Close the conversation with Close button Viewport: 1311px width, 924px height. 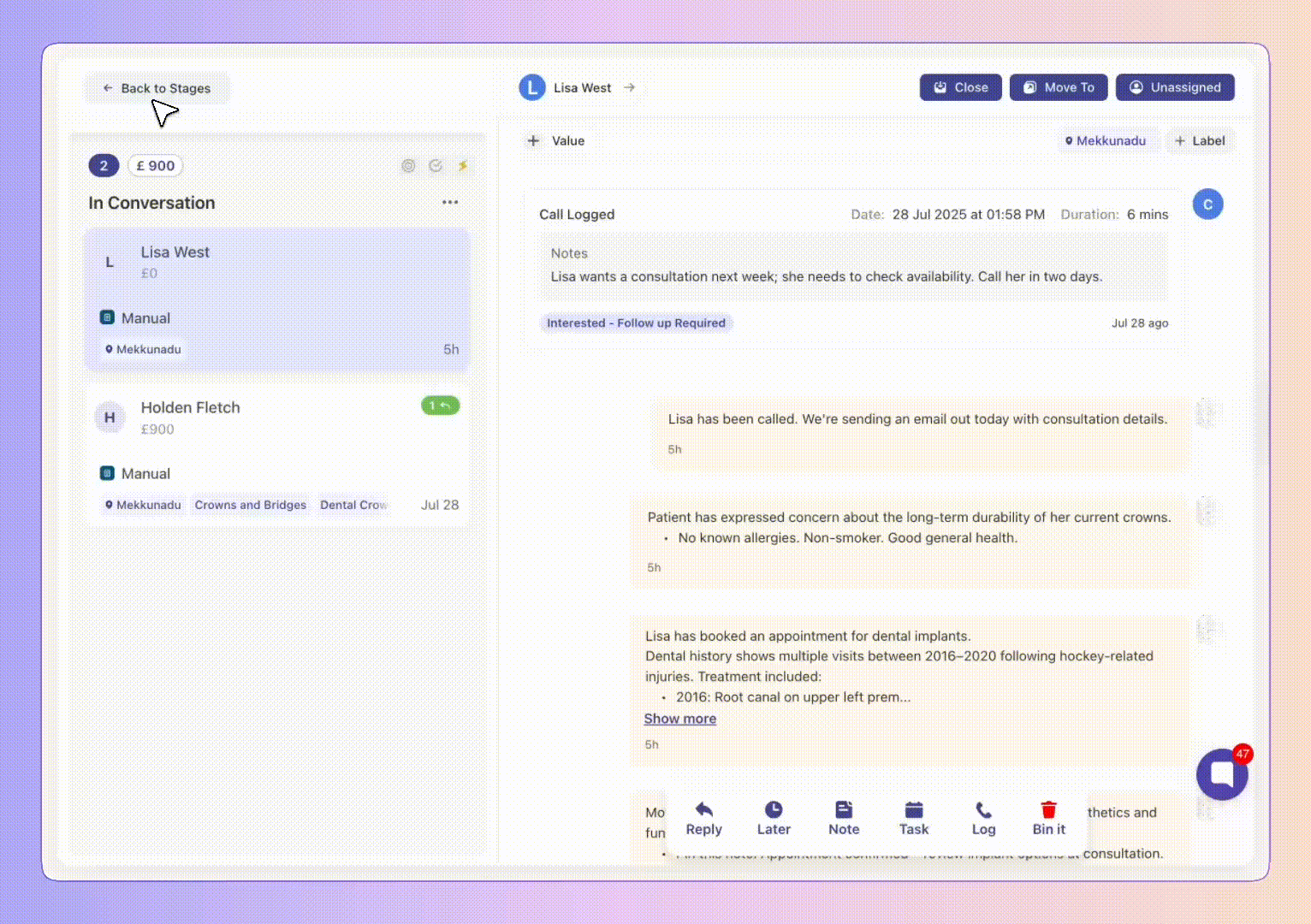pyautogui.click(x=960, y=87)
